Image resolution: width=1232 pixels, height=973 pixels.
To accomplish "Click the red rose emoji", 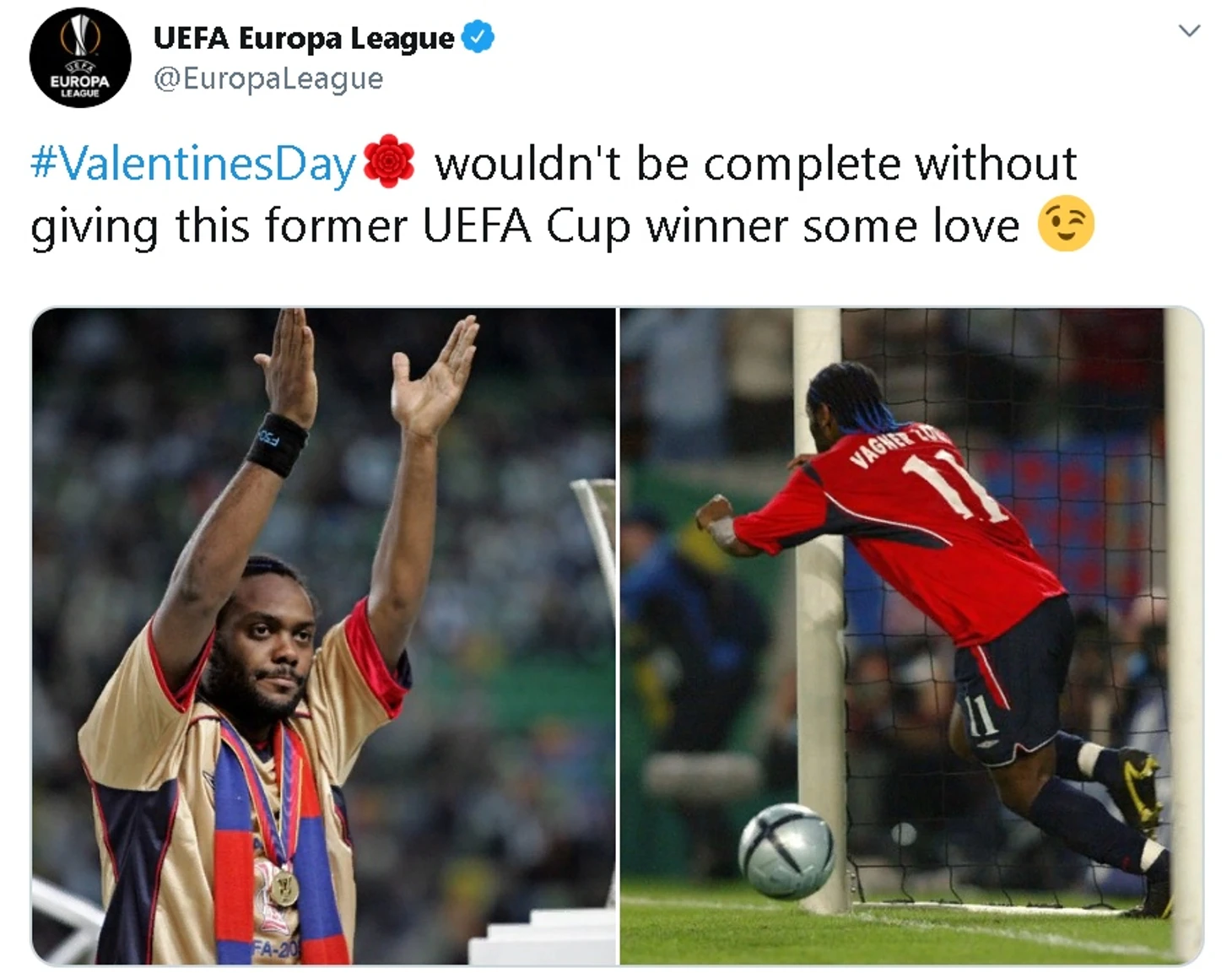I will point(388,161).
